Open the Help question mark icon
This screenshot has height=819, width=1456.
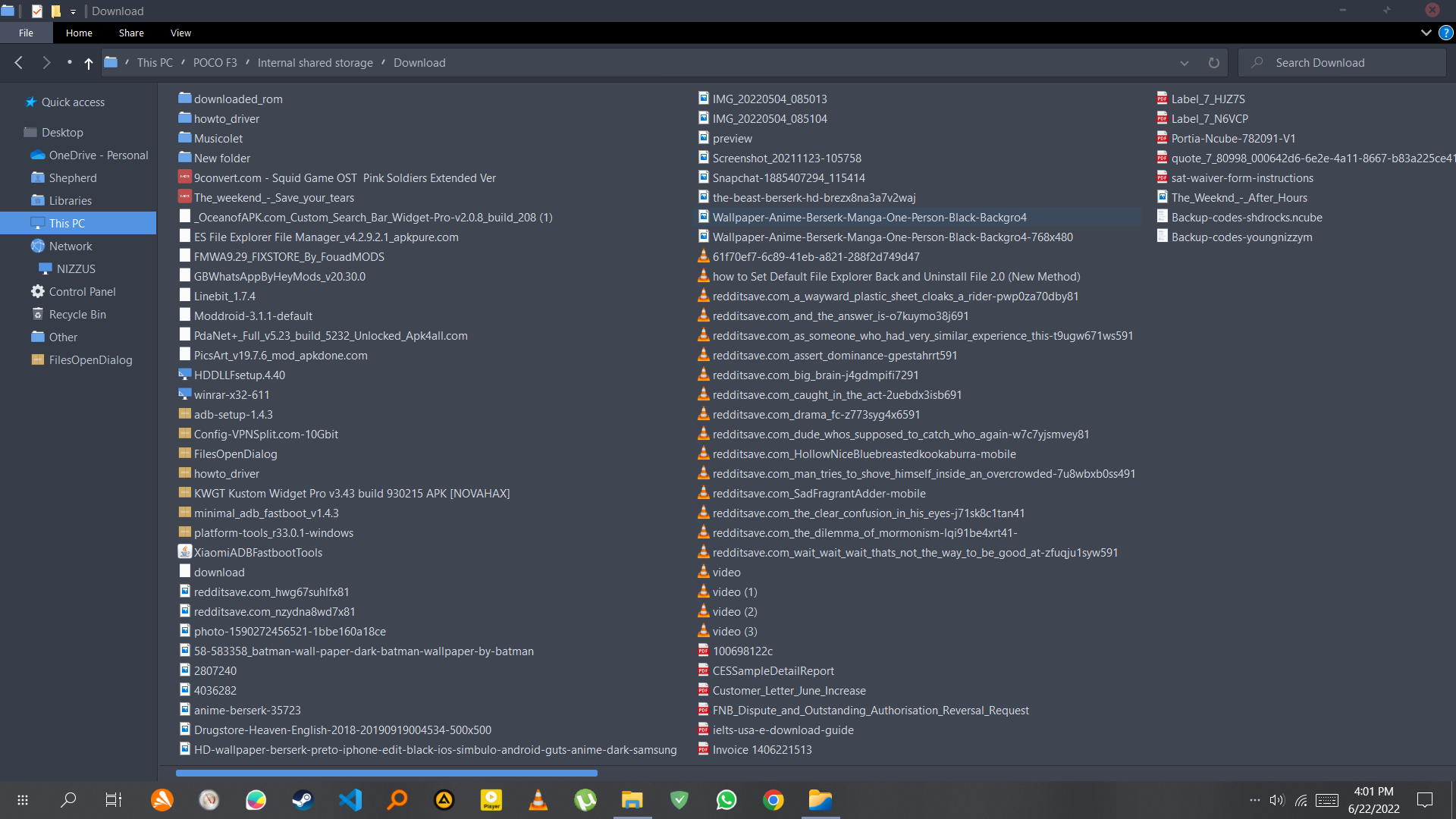[x=1446, y=33]
